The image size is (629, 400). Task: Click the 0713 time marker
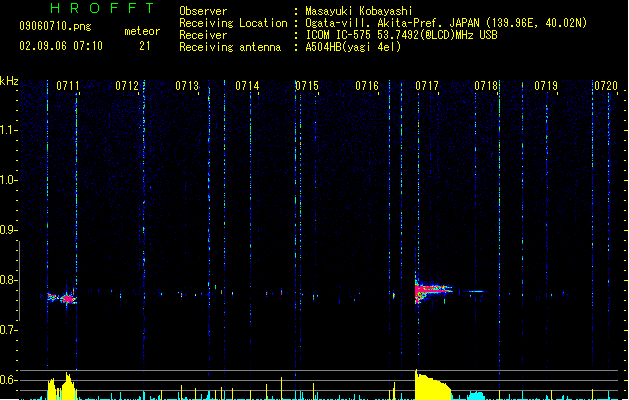(187, 86)
